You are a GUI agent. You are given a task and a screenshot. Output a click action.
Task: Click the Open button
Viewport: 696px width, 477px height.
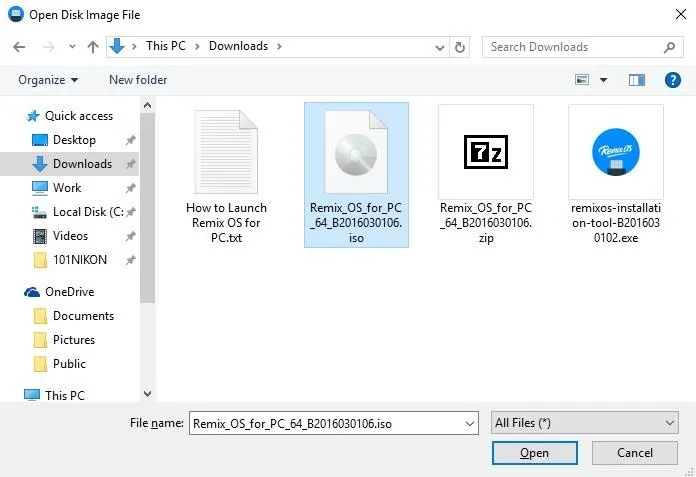pyautogui.click(x=534, y=453)
